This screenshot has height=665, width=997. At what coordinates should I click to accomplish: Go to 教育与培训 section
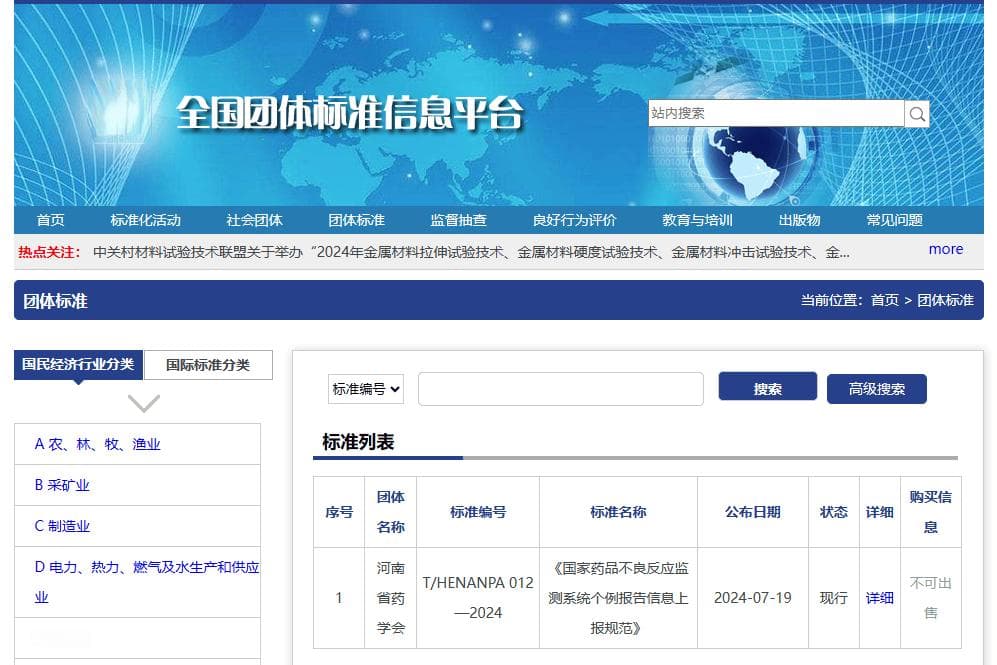(698, 220)
